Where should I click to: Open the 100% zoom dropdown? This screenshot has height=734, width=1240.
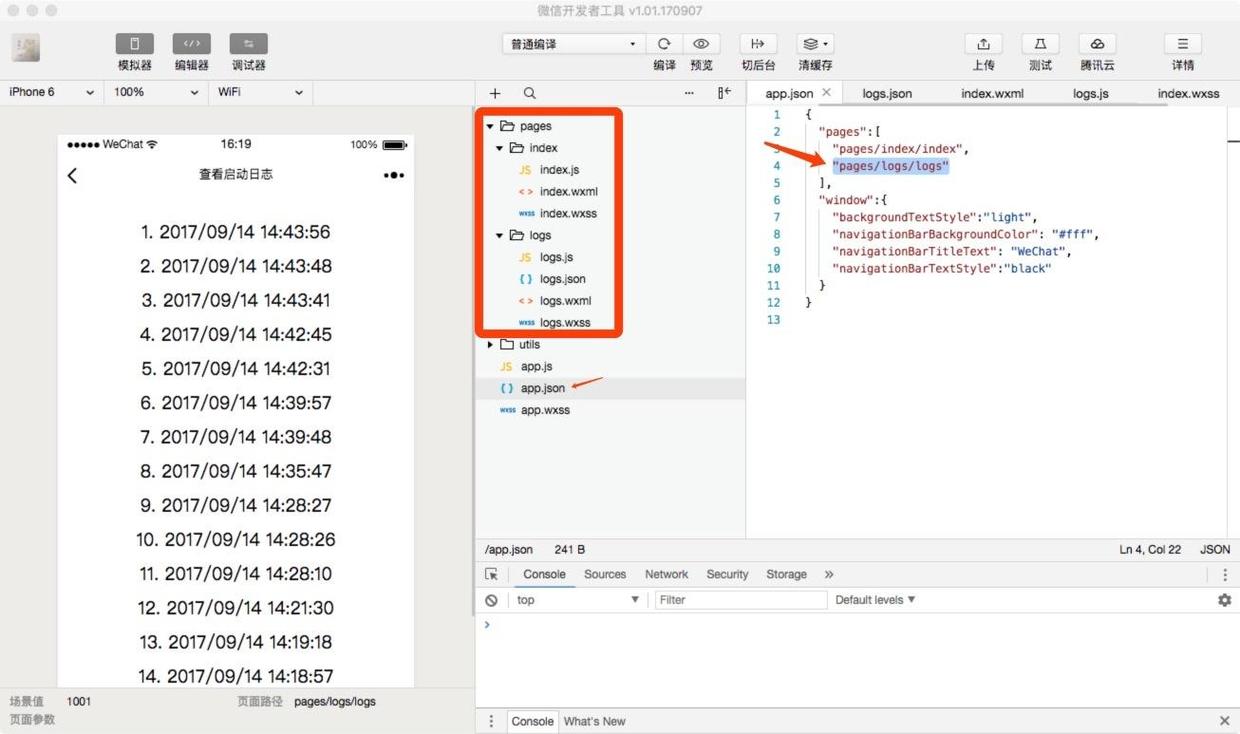pyautogui.click(x=155, y=92)
